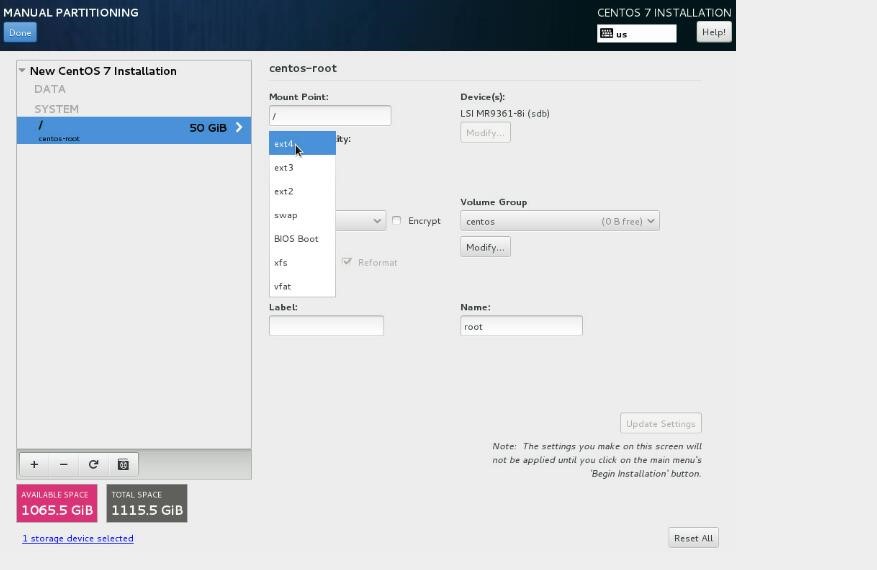This screenshot has height=570, width=877.
Task: Click into the Name field containing root
Action: pos(520,326)
